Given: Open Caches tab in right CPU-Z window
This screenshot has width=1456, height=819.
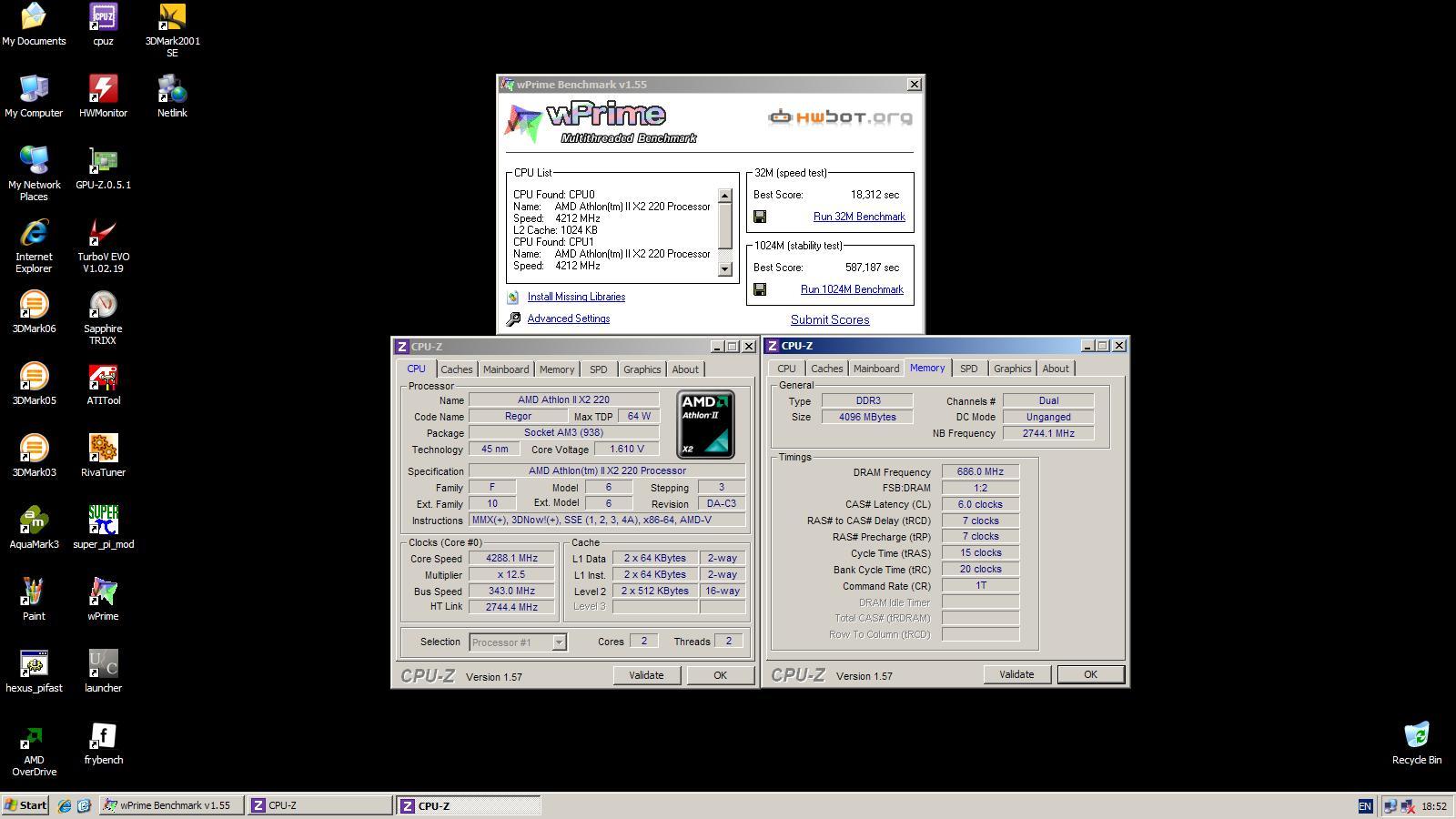Looking at the screenshot, I should (x=826, y=369).
